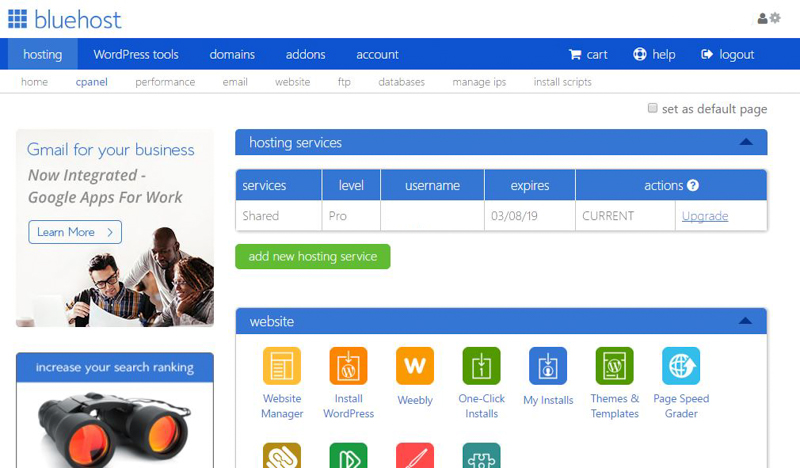This screenshot has width=800, height=468.
Task: Open the One-Click Installs icon
Action: (481, 366)
